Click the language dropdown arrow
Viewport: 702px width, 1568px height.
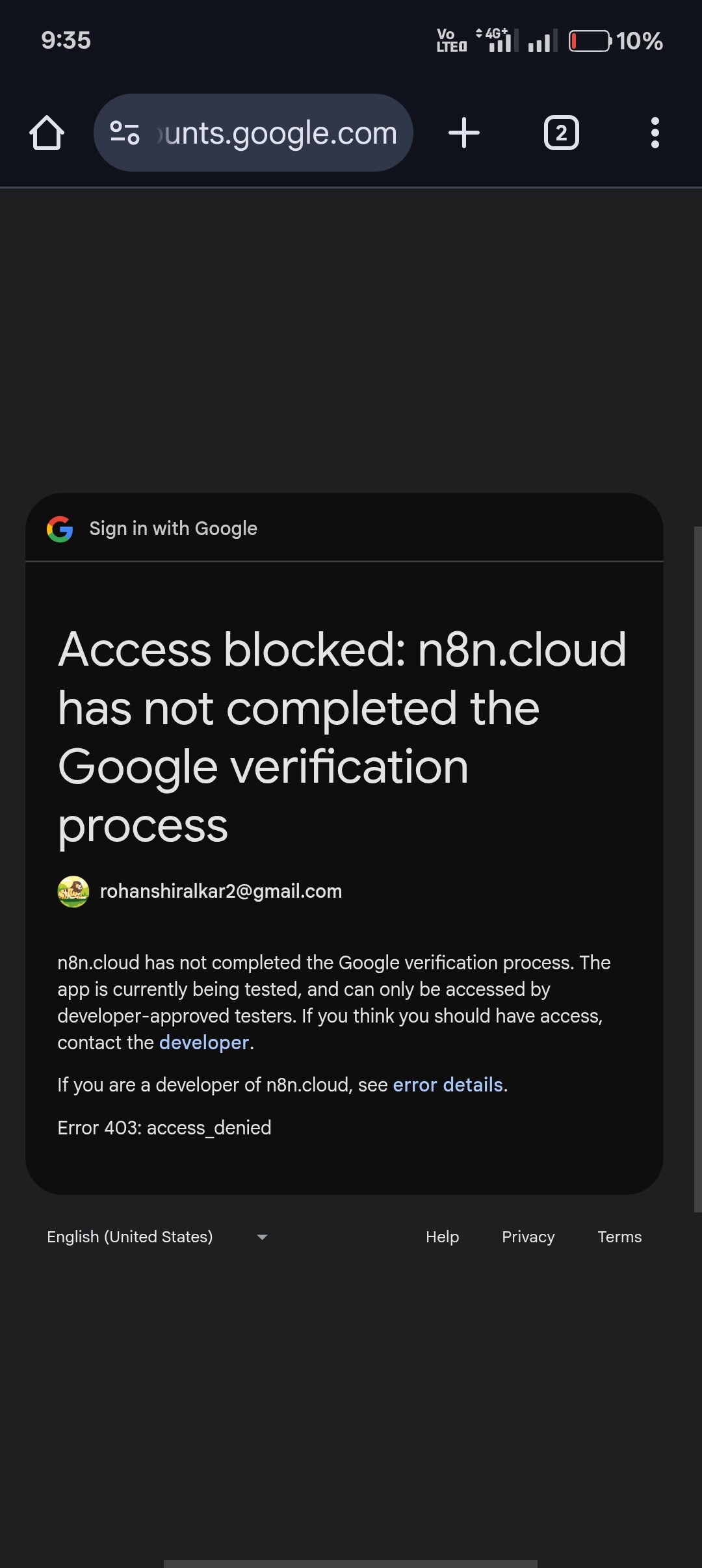(x=262, y=1237)
